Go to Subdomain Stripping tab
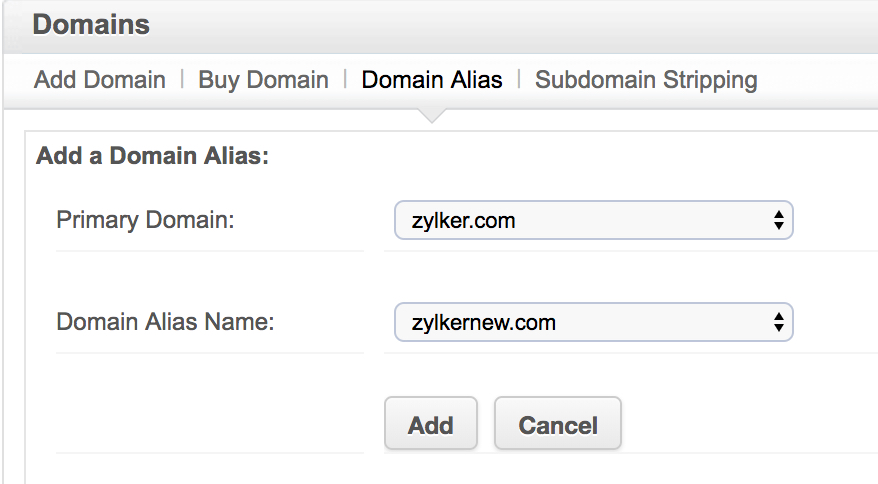Screen dimensions: 878x484 646,80
